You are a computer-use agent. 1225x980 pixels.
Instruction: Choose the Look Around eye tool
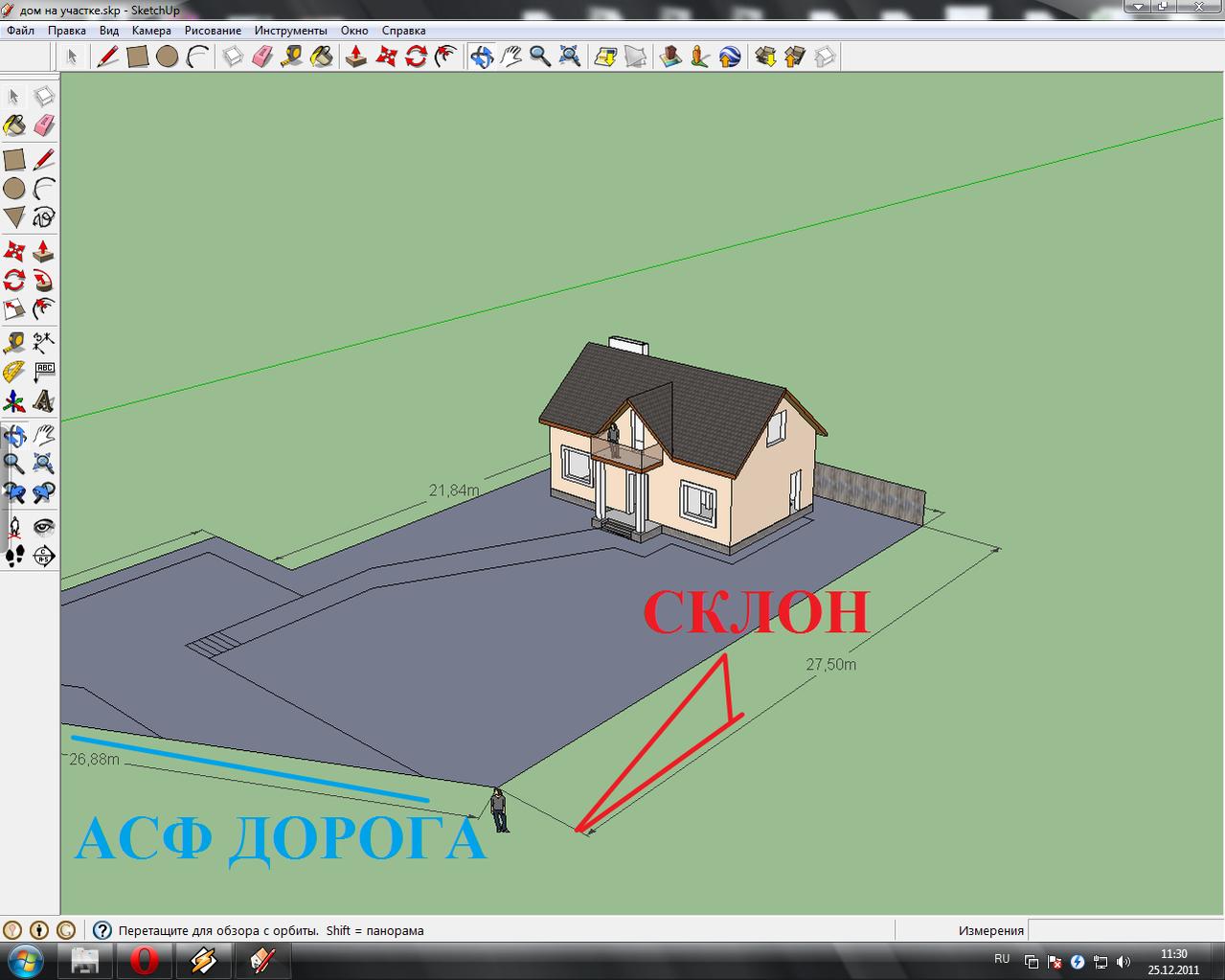click(44, 527)
